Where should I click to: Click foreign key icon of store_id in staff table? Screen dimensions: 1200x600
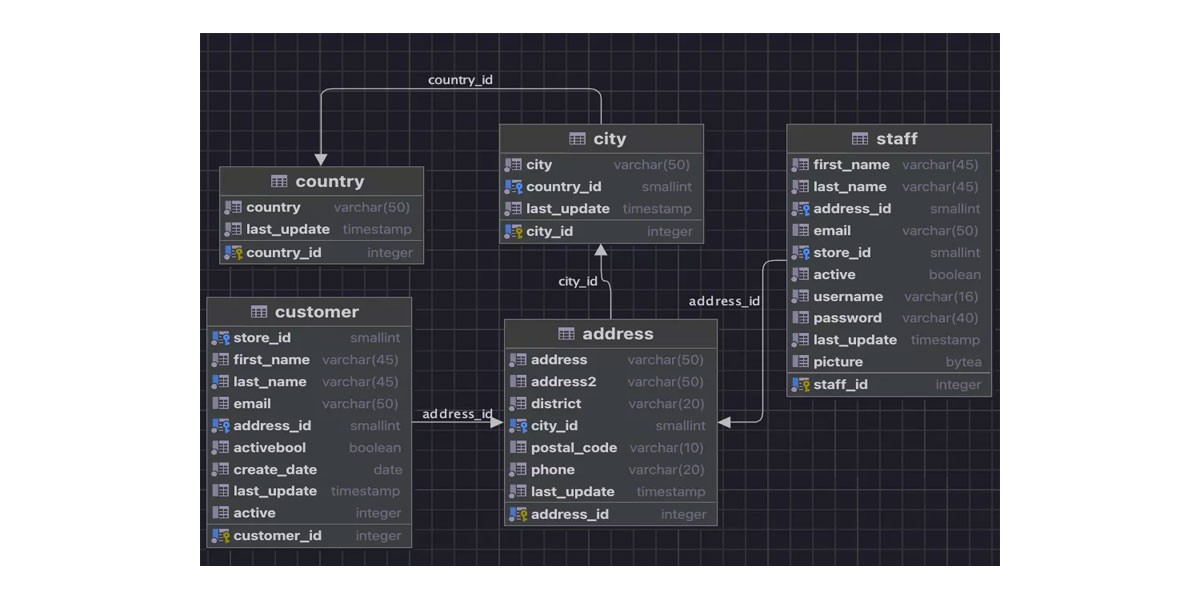pos(801,253)
